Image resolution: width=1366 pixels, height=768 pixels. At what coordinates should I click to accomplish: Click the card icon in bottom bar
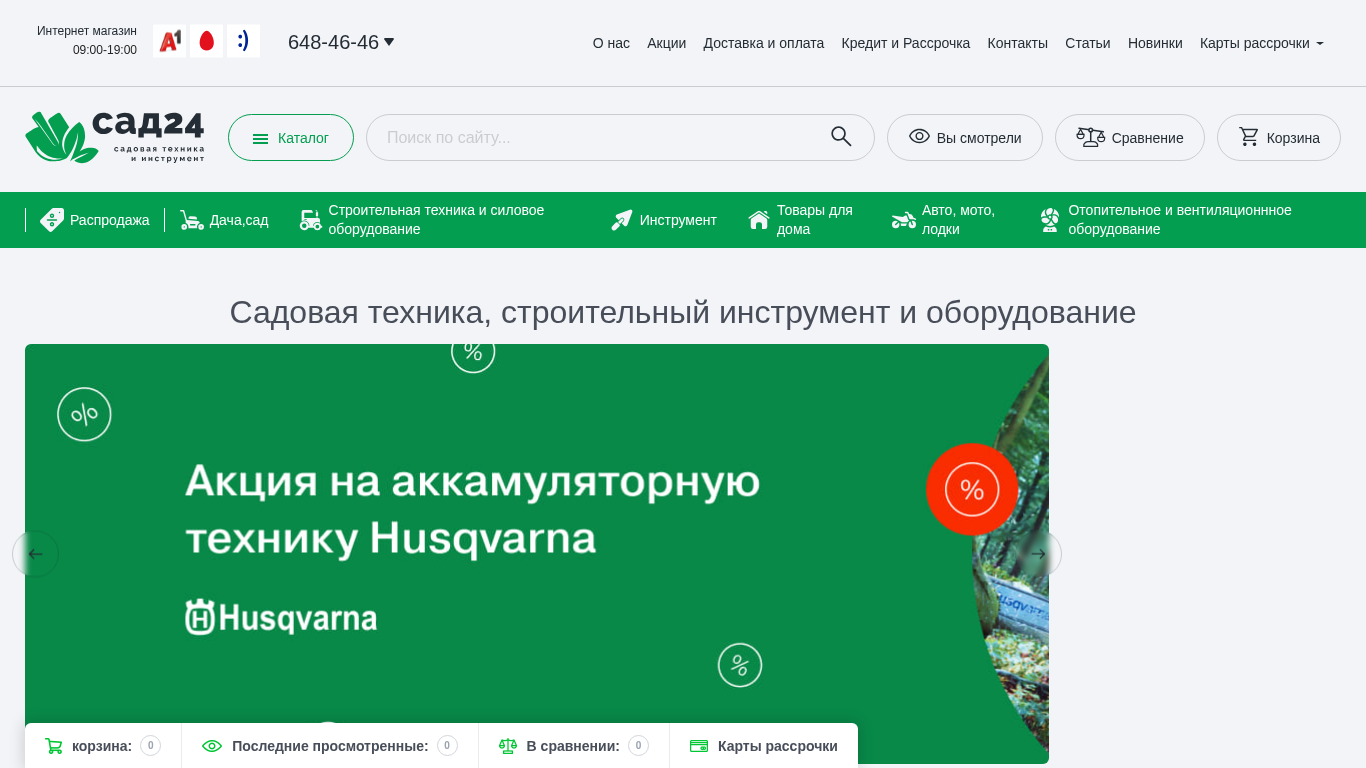(699, 746)
